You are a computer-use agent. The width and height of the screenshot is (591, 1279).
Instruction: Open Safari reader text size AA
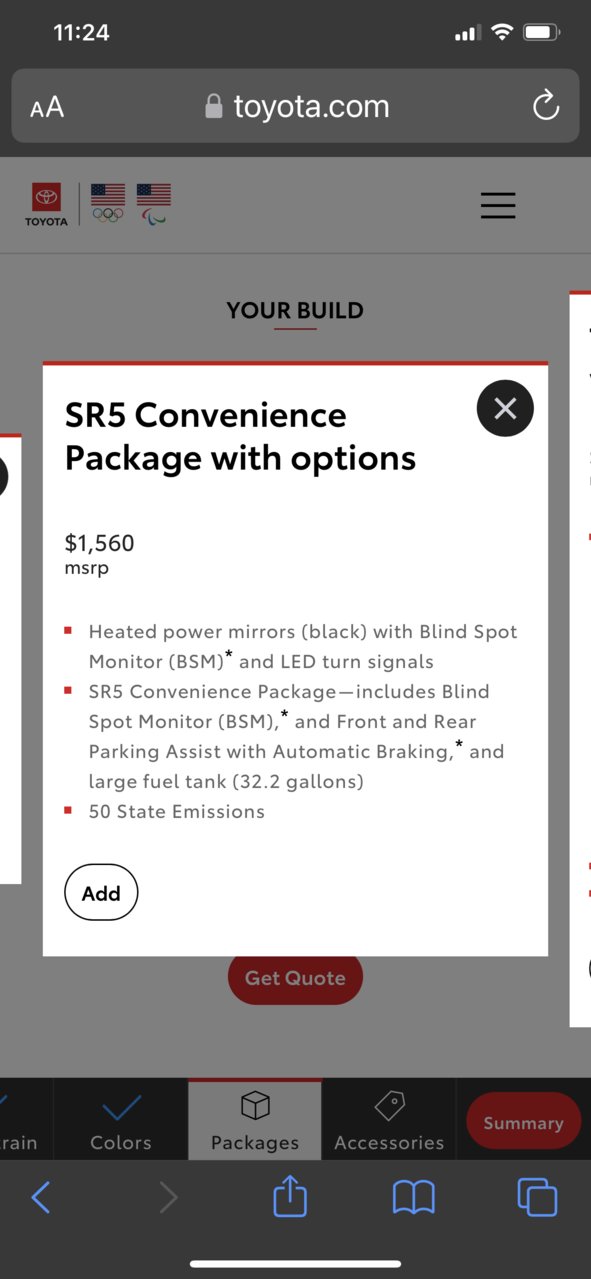click(x=47, y=107)
